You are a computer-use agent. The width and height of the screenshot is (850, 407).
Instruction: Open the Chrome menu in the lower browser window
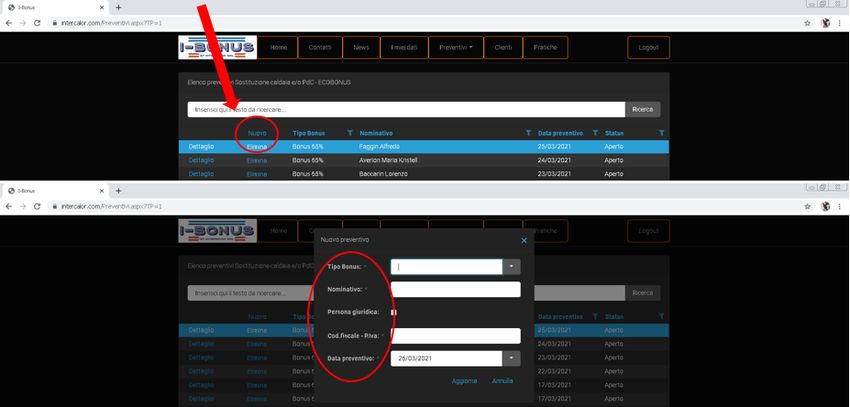click(840, 206)
